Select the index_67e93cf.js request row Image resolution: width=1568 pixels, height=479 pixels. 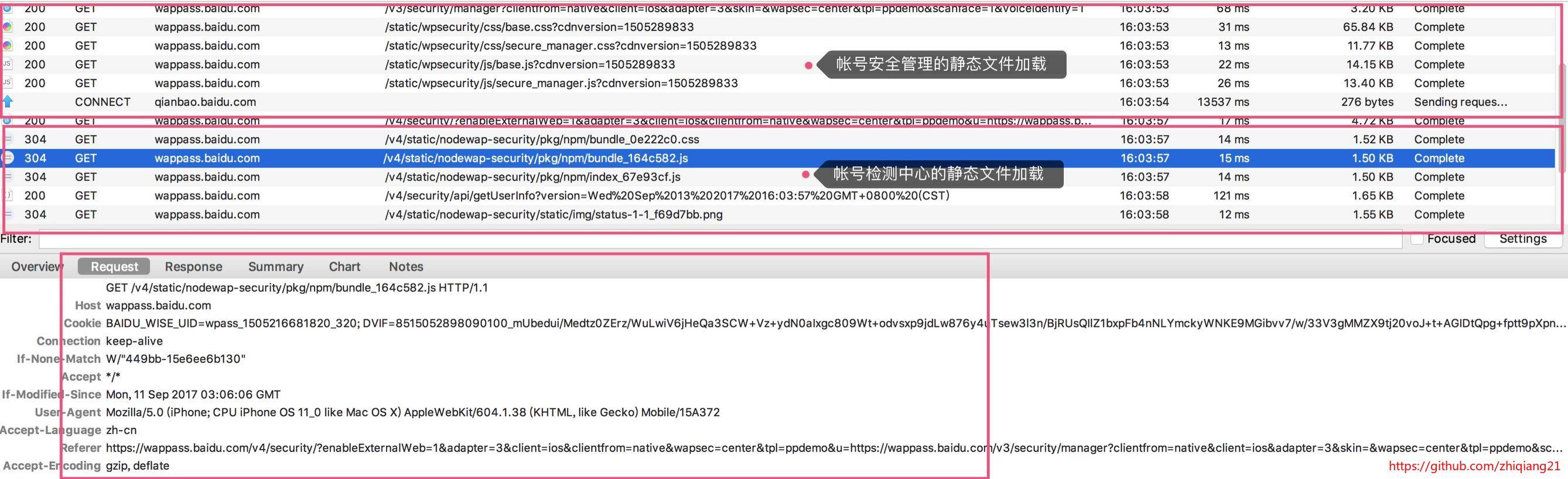coord(779,176)
